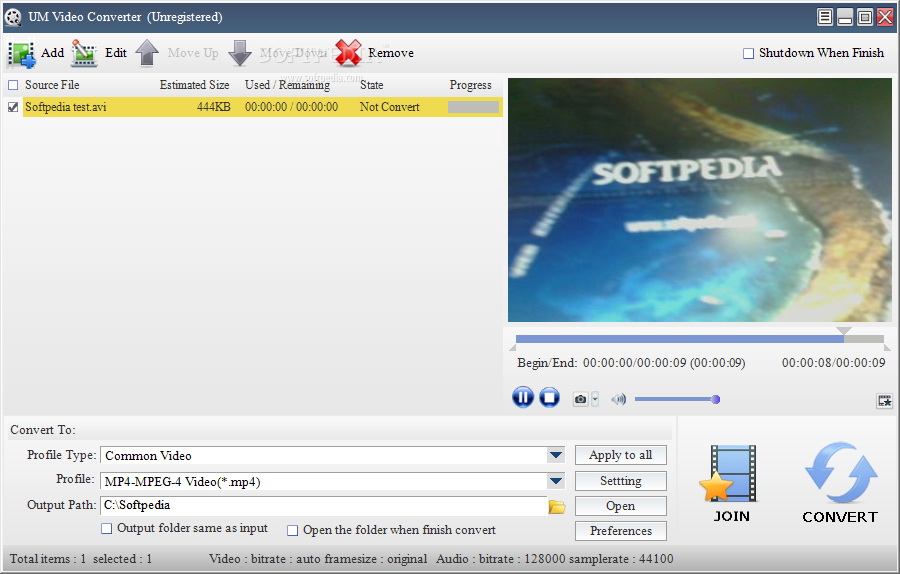The image size is (900, 574).
Task: Click the Move Down arrow icon
Action: tap(240, 53)
